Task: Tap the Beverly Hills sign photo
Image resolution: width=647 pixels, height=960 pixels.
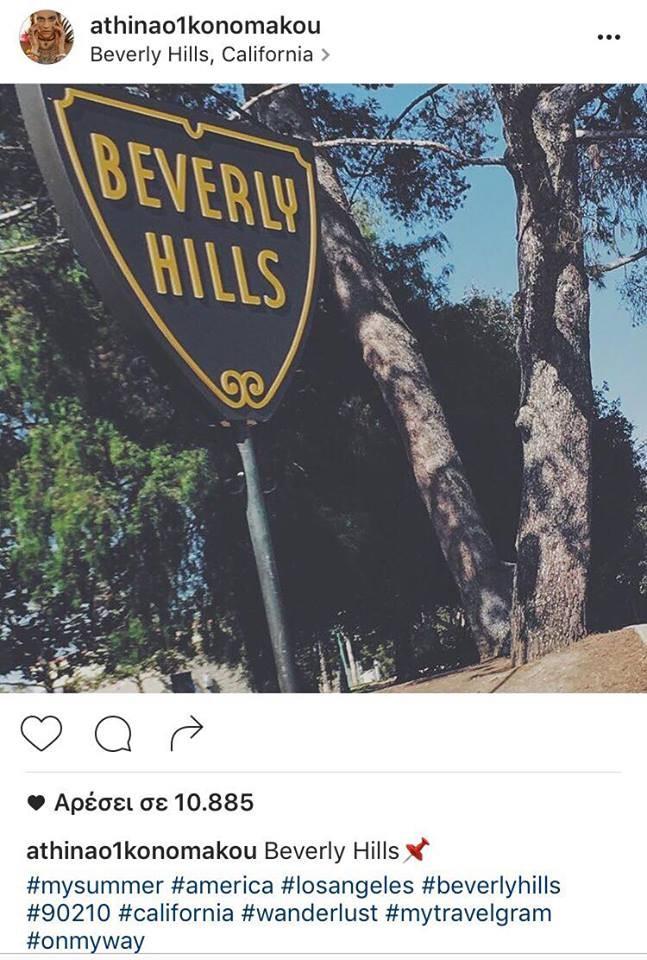Action: tap(323, 388)
